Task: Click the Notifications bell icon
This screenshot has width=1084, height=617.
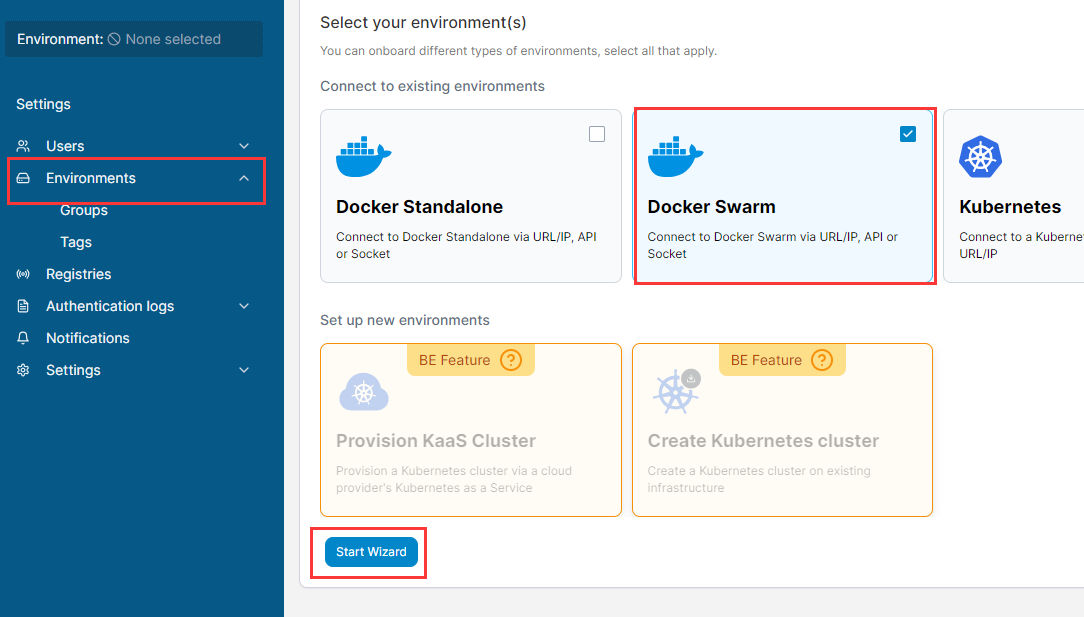Action: coord(24,338)
